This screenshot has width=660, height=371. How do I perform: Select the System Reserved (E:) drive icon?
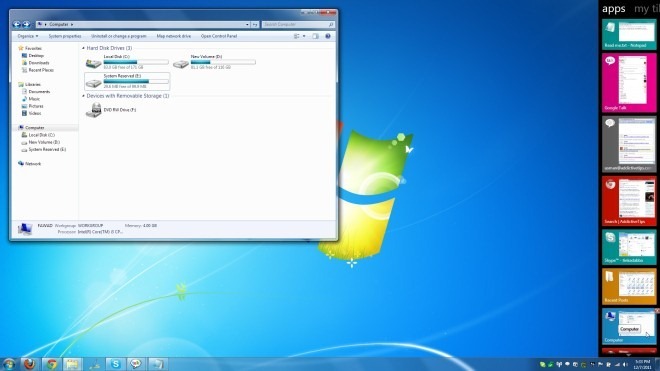click(x=93, y=83)
